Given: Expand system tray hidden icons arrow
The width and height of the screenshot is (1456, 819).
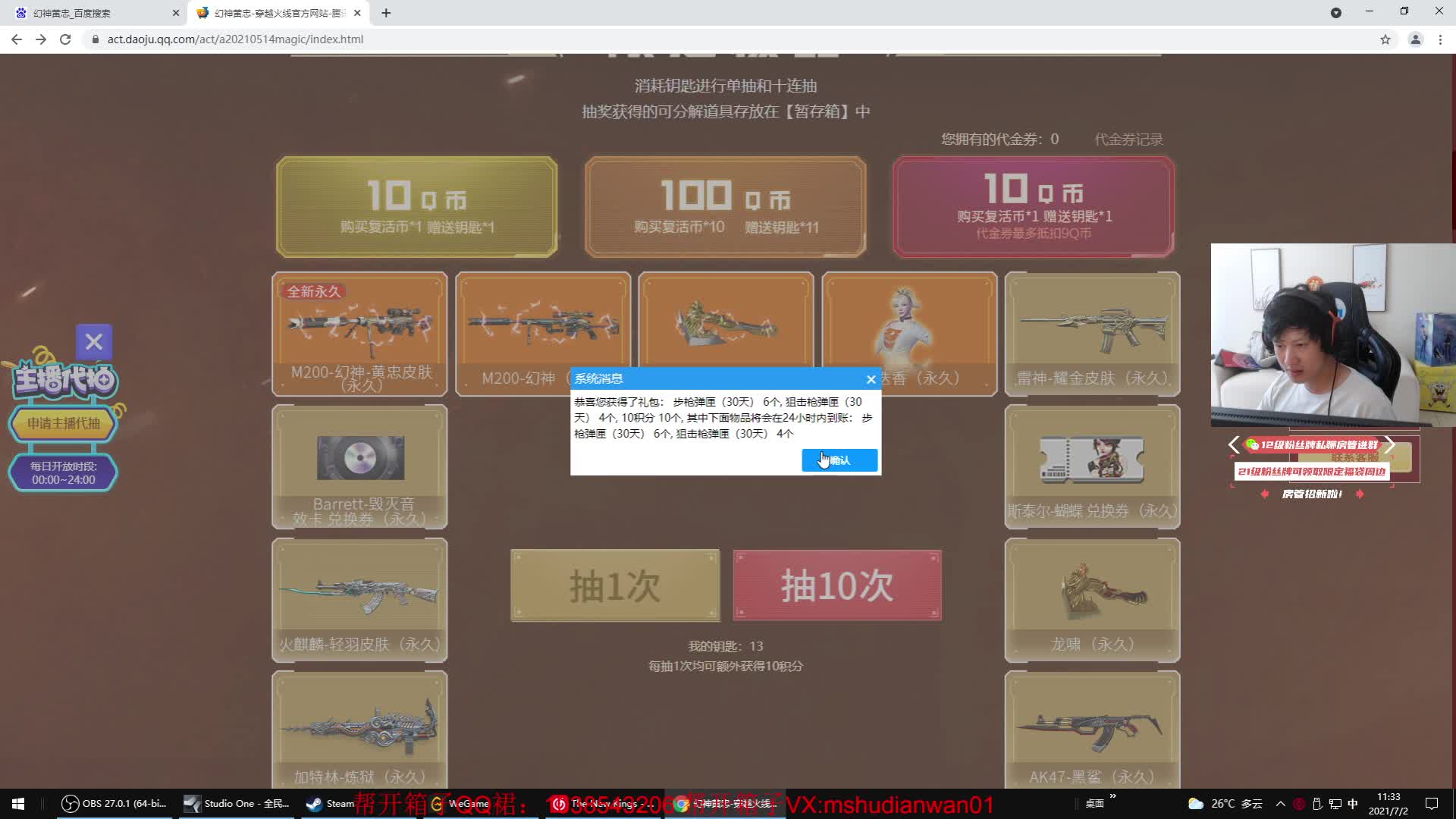Looking at the screenshot, I should (1281, 804).
